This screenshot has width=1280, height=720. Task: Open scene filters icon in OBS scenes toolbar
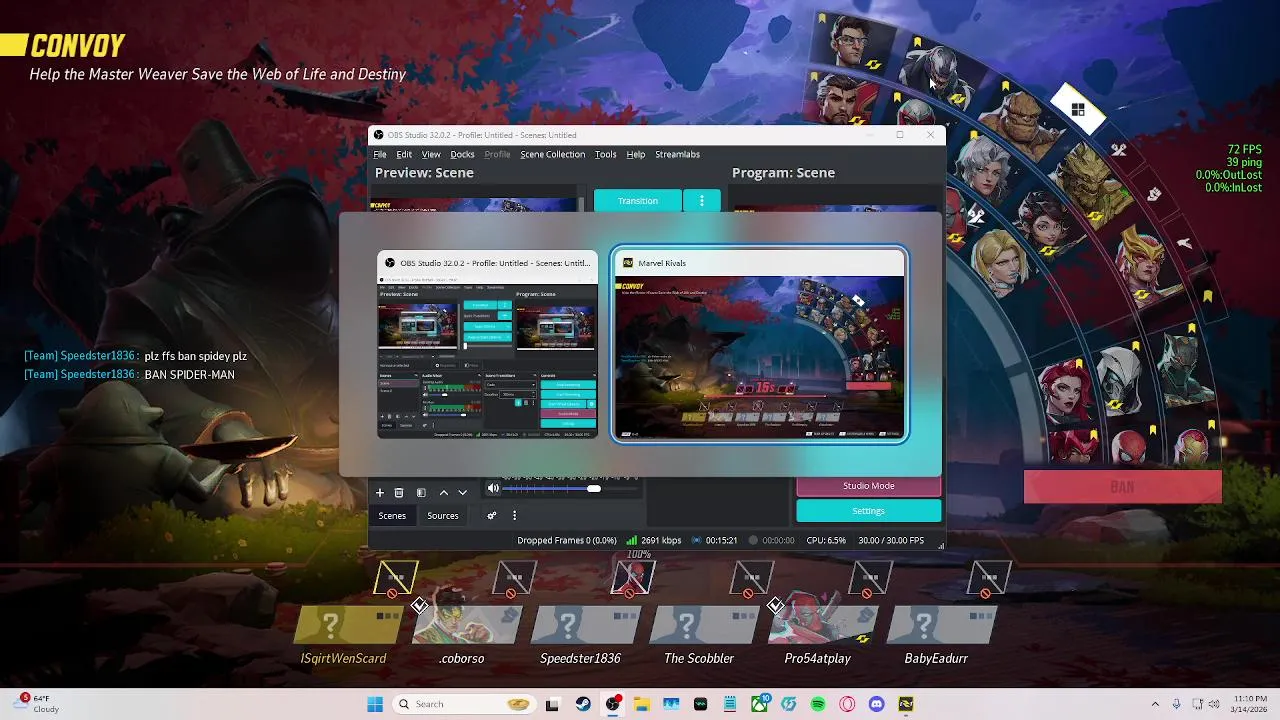tap(421, 492)
